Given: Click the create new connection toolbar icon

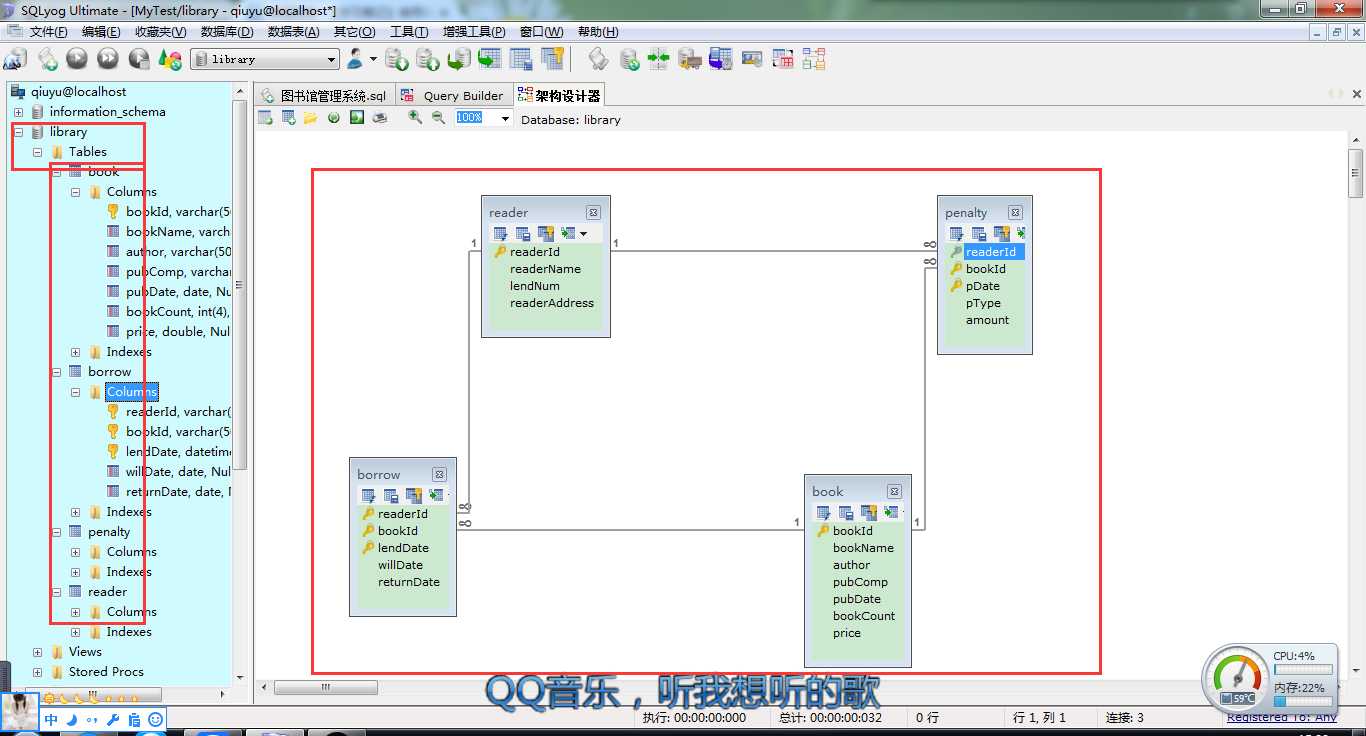Looking at the screenshot, I should tap(16, 59).
